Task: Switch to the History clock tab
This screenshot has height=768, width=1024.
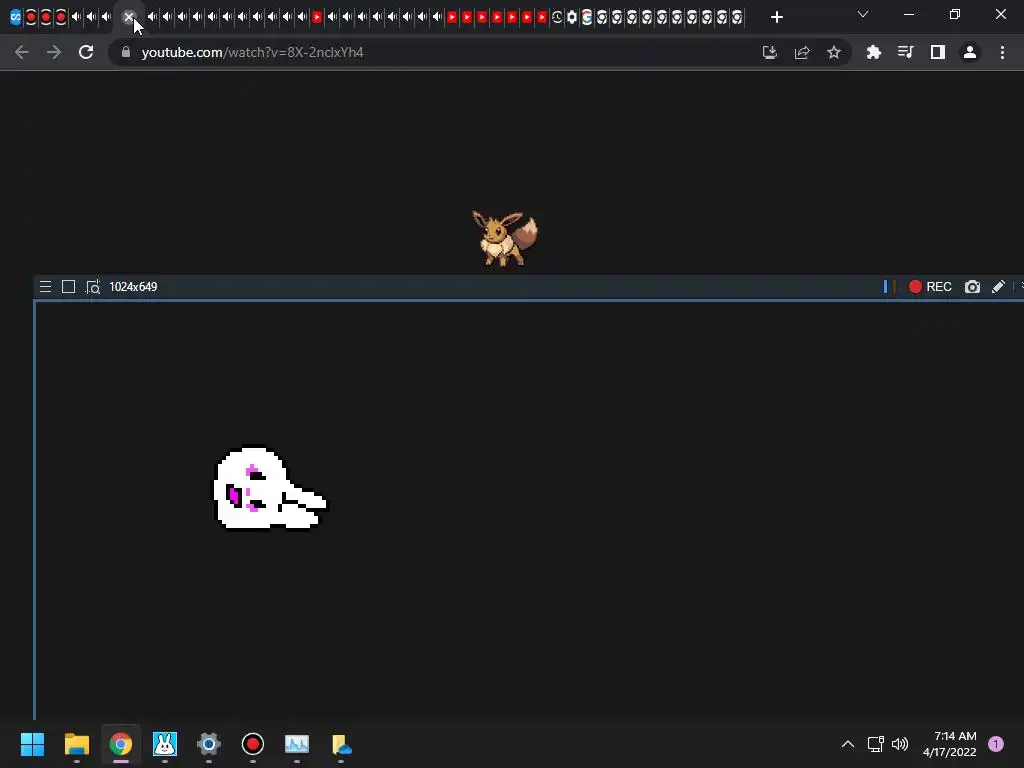Action: (556, 17)
